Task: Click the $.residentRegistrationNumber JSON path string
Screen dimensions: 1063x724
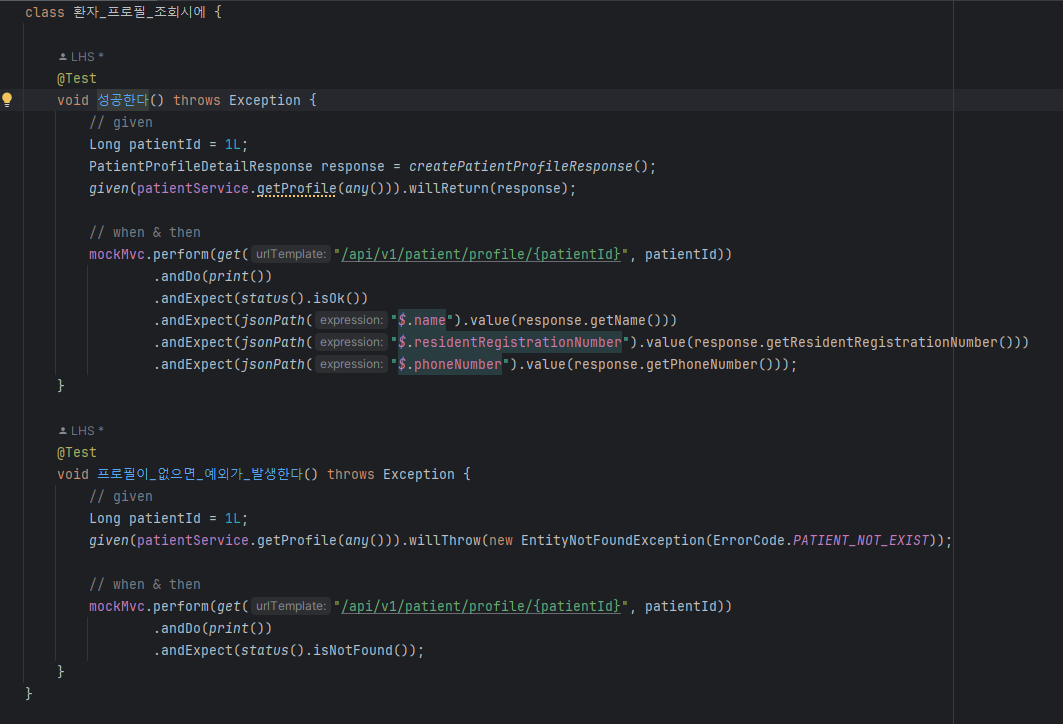Action: [510, 342]
